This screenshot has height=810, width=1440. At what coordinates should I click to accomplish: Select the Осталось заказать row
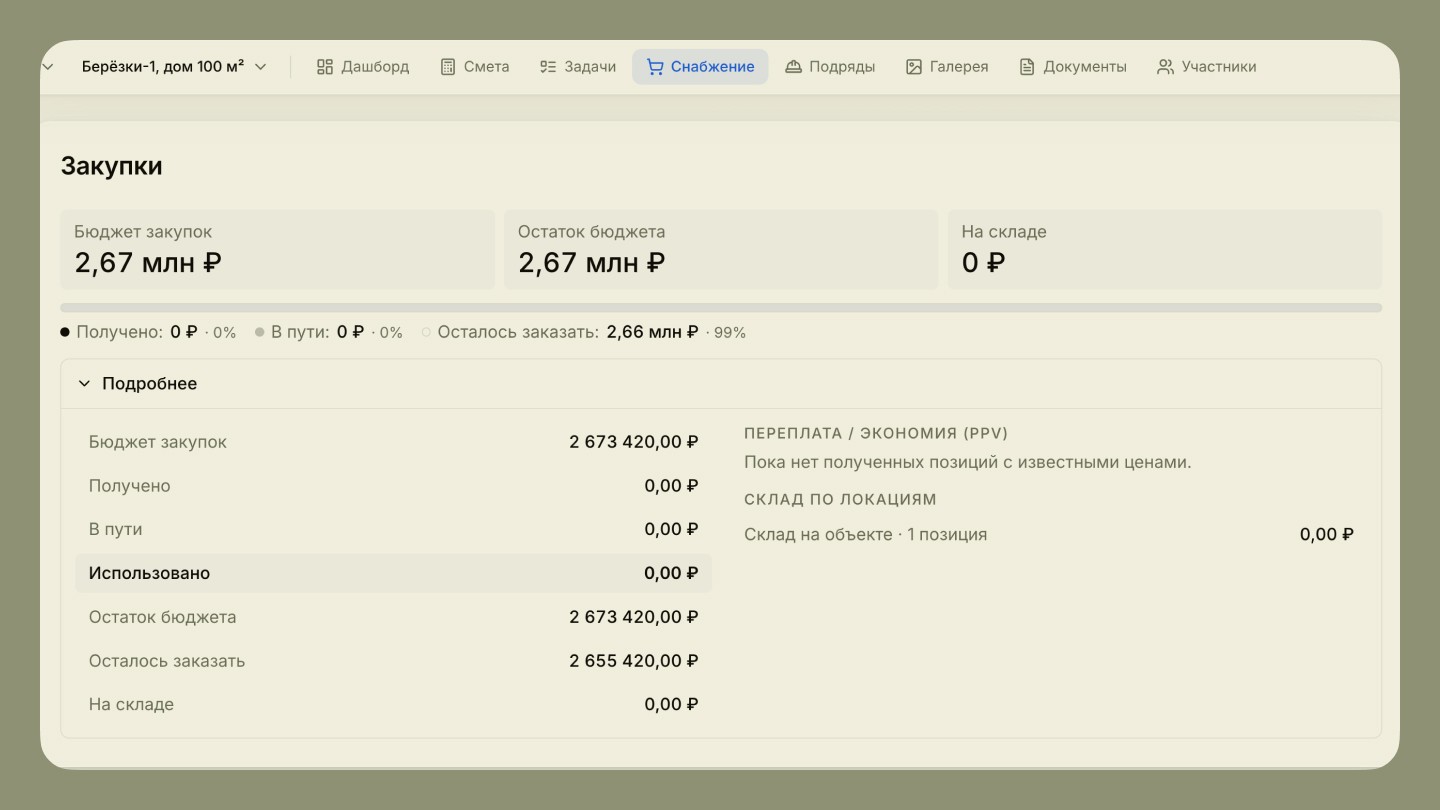(x=393, y=661)
